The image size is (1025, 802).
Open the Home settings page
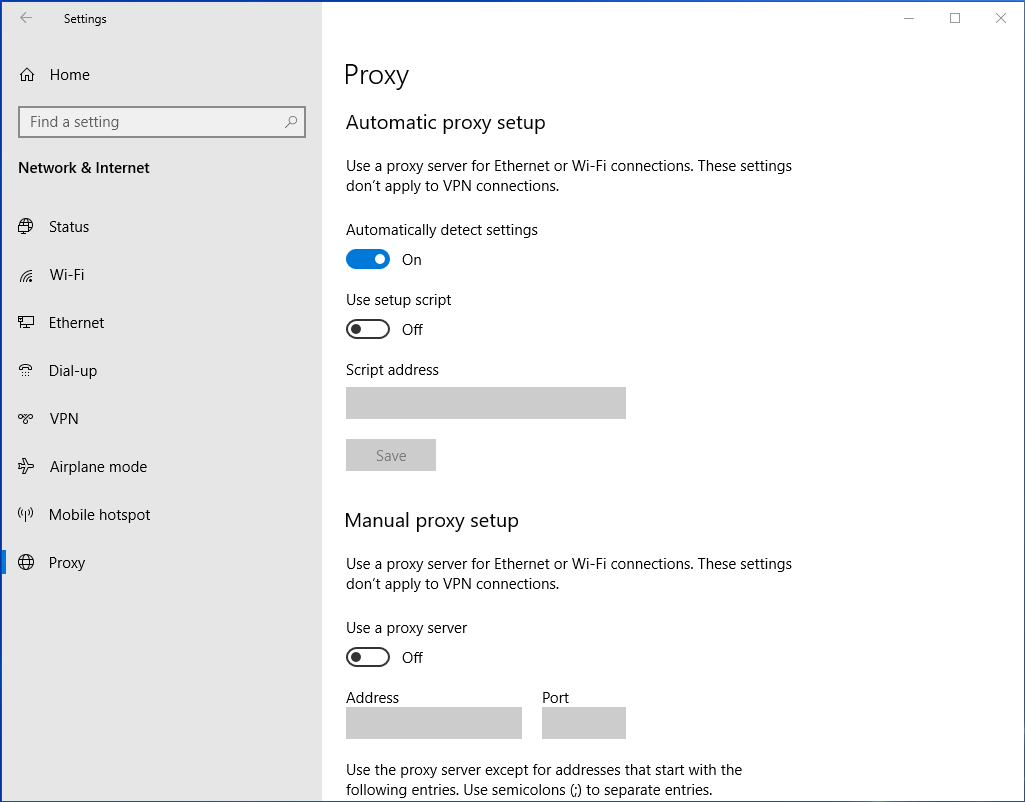coord(162,75)
